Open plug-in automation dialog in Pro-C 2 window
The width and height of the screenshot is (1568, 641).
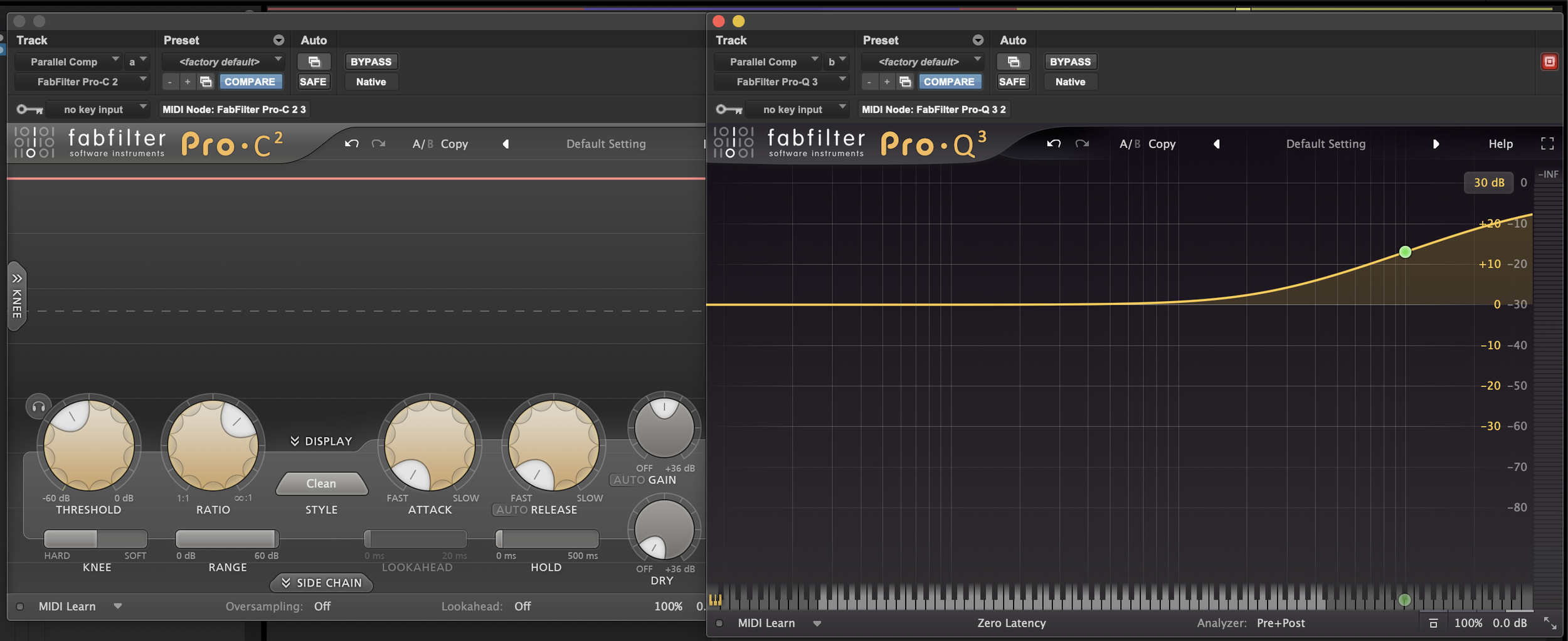(314, 61)
